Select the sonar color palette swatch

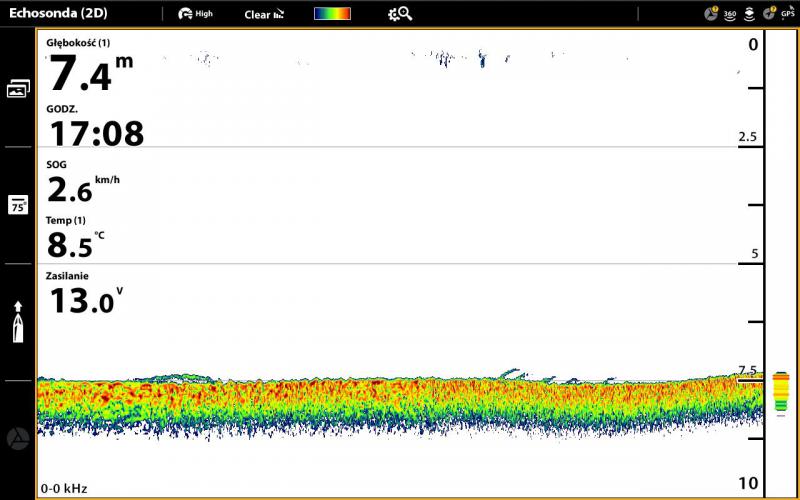coord(332,14)
